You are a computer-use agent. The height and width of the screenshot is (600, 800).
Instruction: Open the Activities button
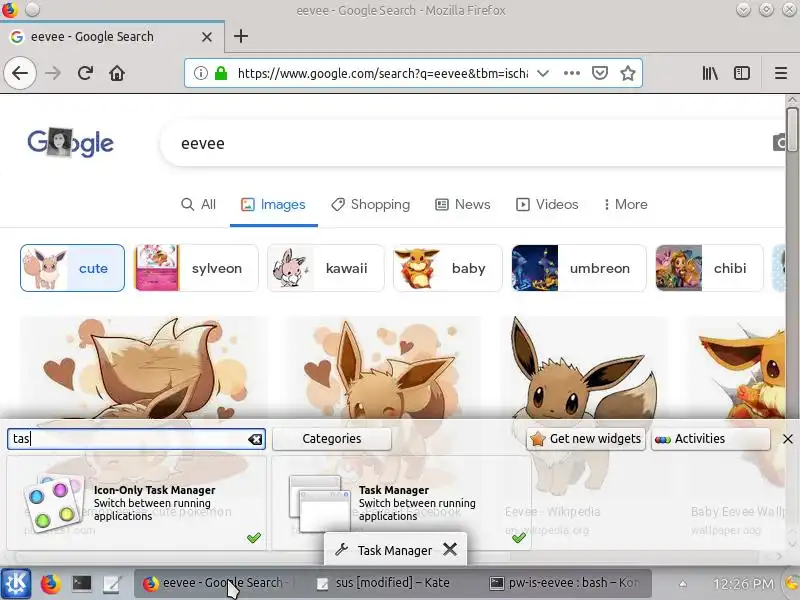click(711, 439)
